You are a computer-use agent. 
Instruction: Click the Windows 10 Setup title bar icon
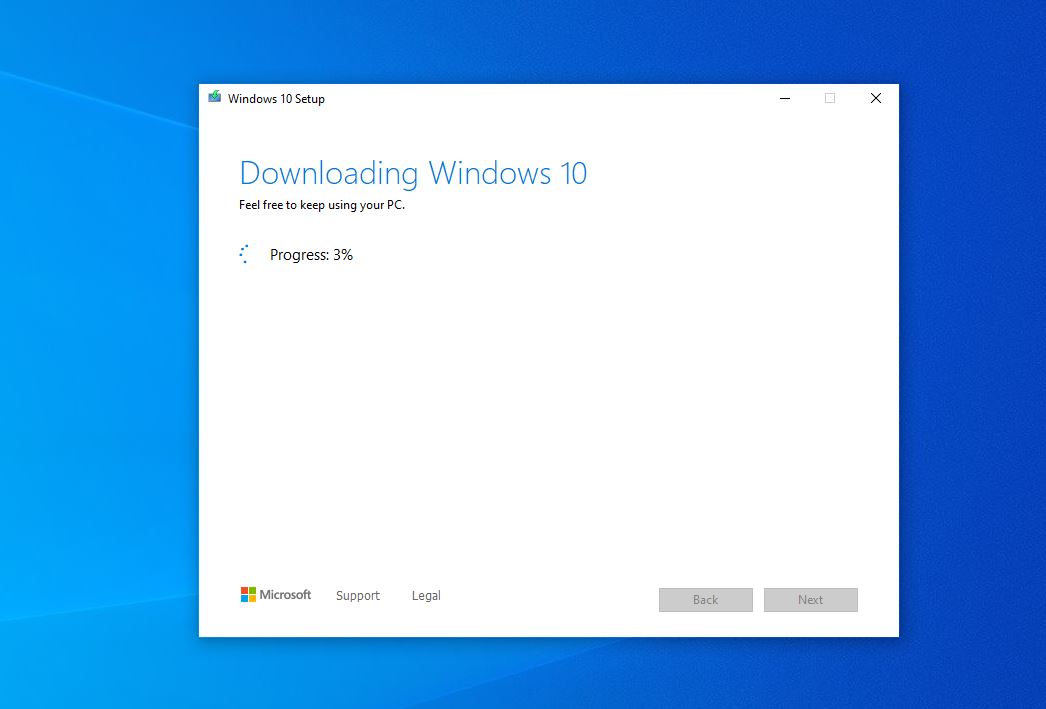213,97
